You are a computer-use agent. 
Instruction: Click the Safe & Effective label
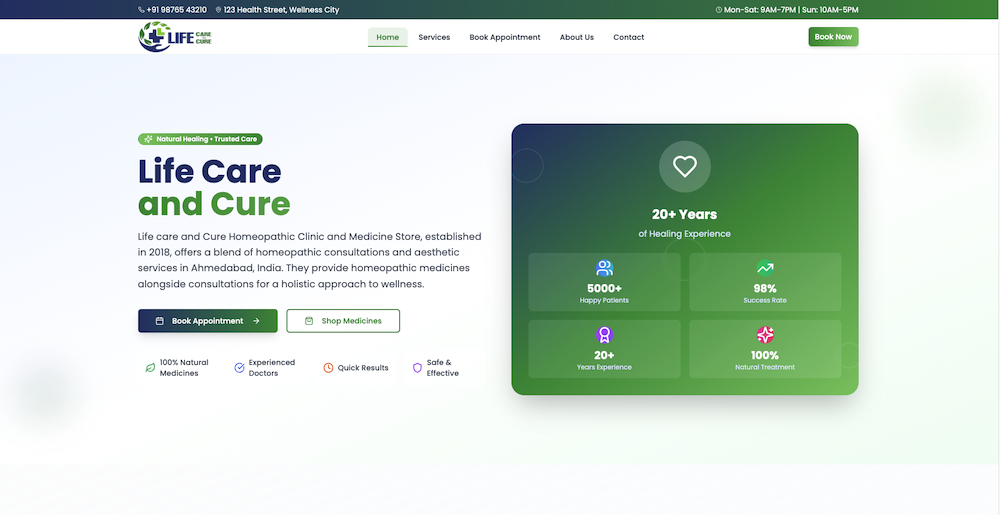point(443,368)
